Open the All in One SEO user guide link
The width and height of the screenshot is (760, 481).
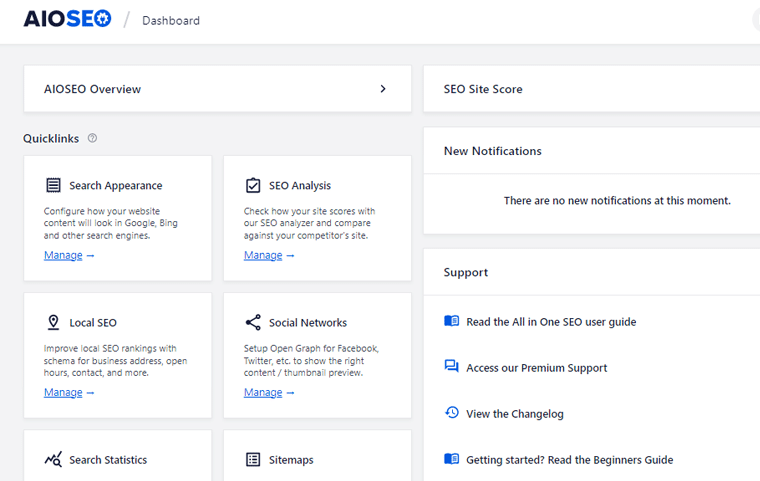[x=551, y=322]
